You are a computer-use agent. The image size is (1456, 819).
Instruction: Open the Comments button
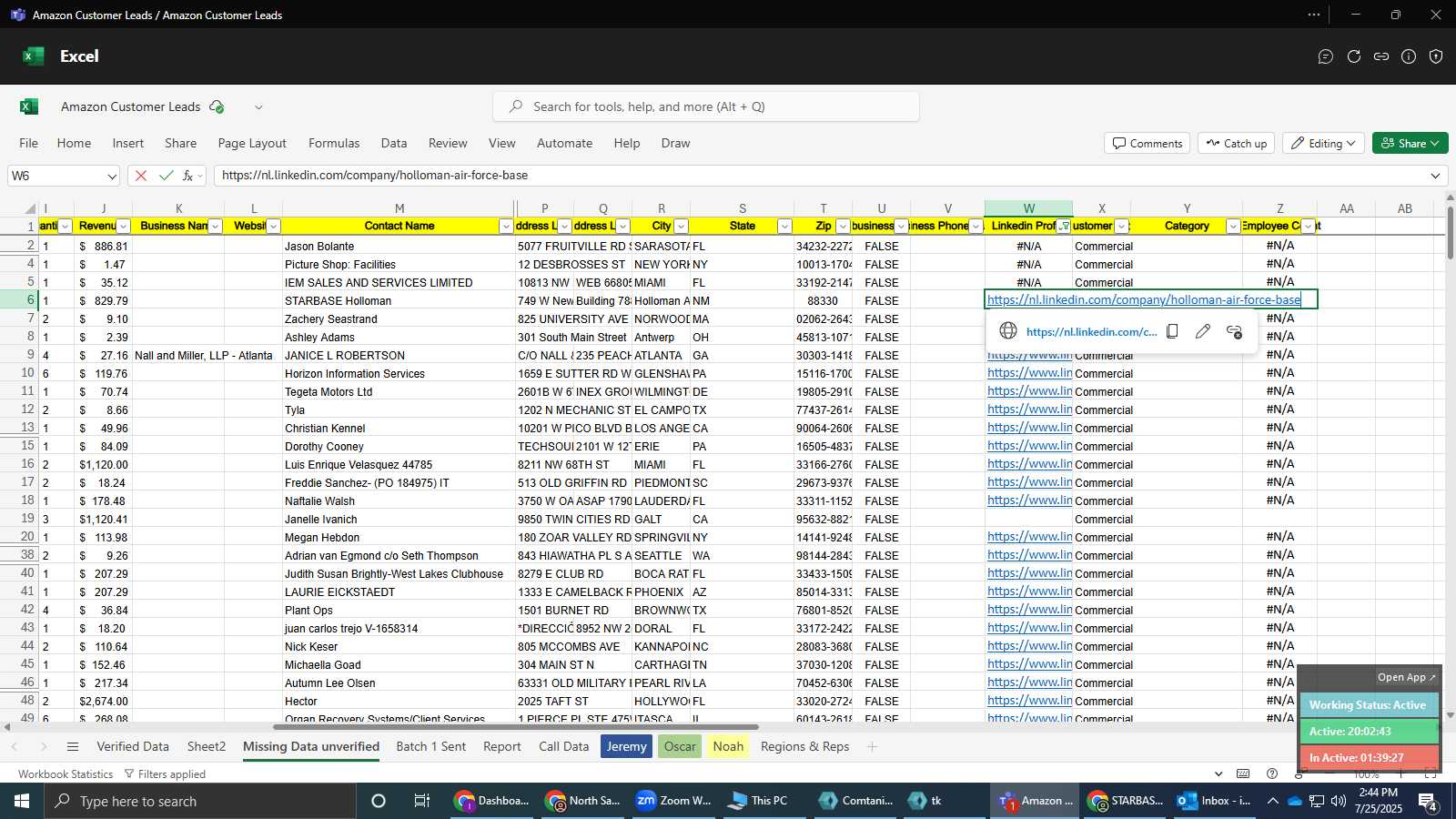click(1148, 143)
